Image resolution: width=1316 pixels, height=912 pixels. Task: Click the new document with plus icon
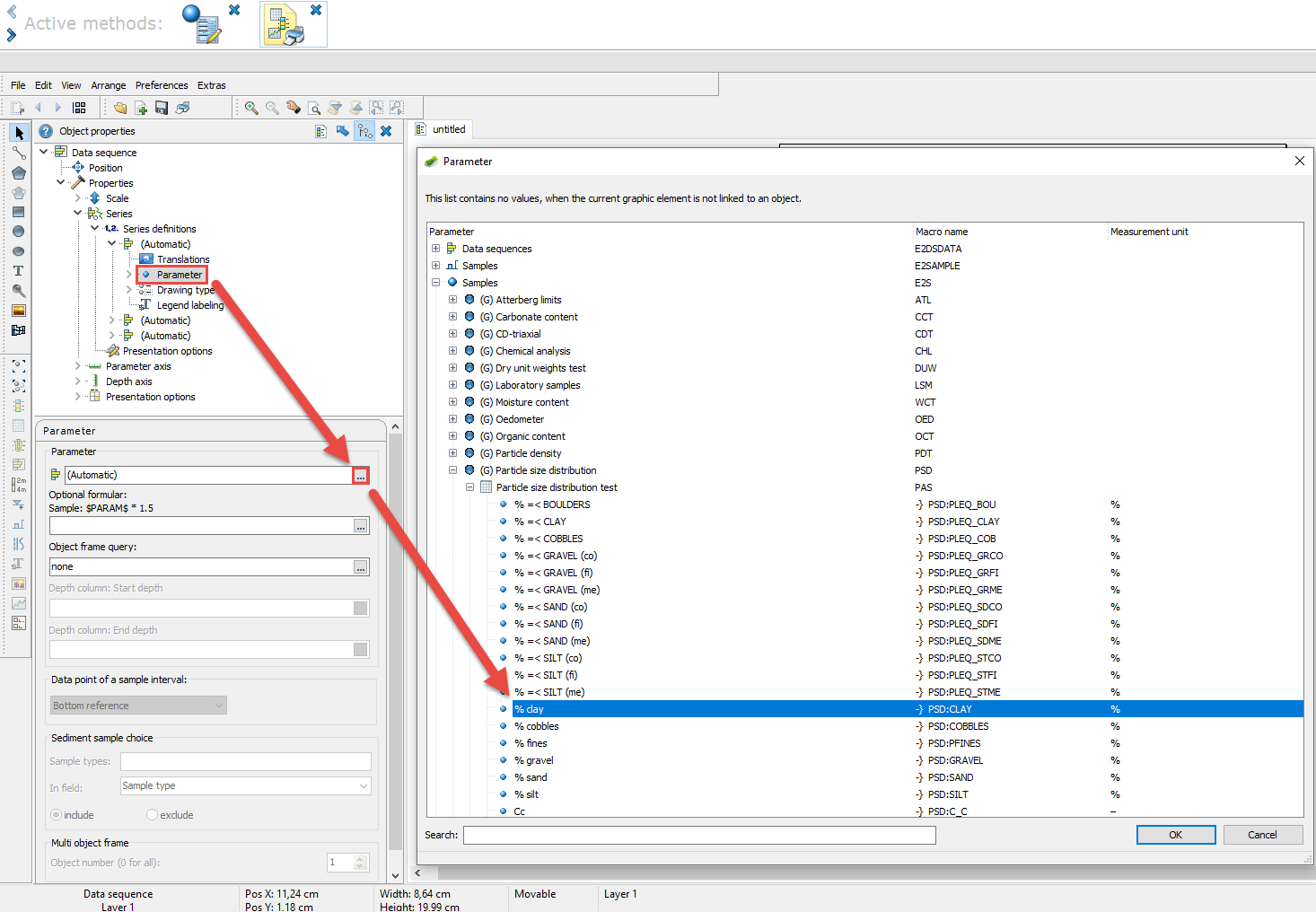141,108
